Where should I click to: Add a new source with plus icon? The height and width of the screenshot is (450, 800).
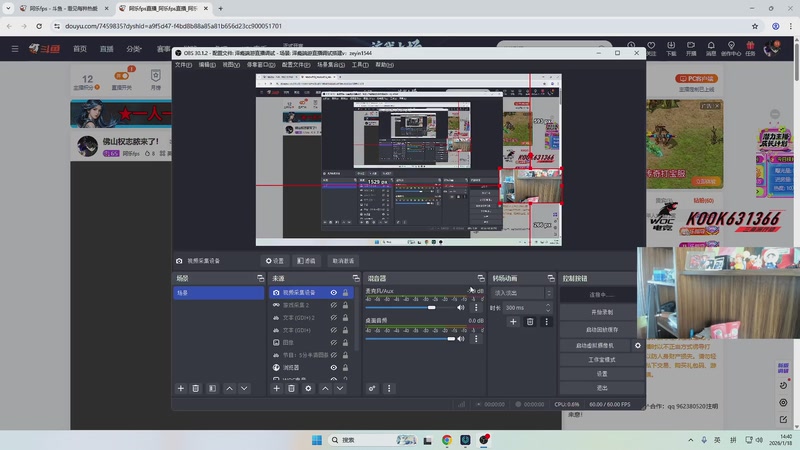click(x=277, y=388)
